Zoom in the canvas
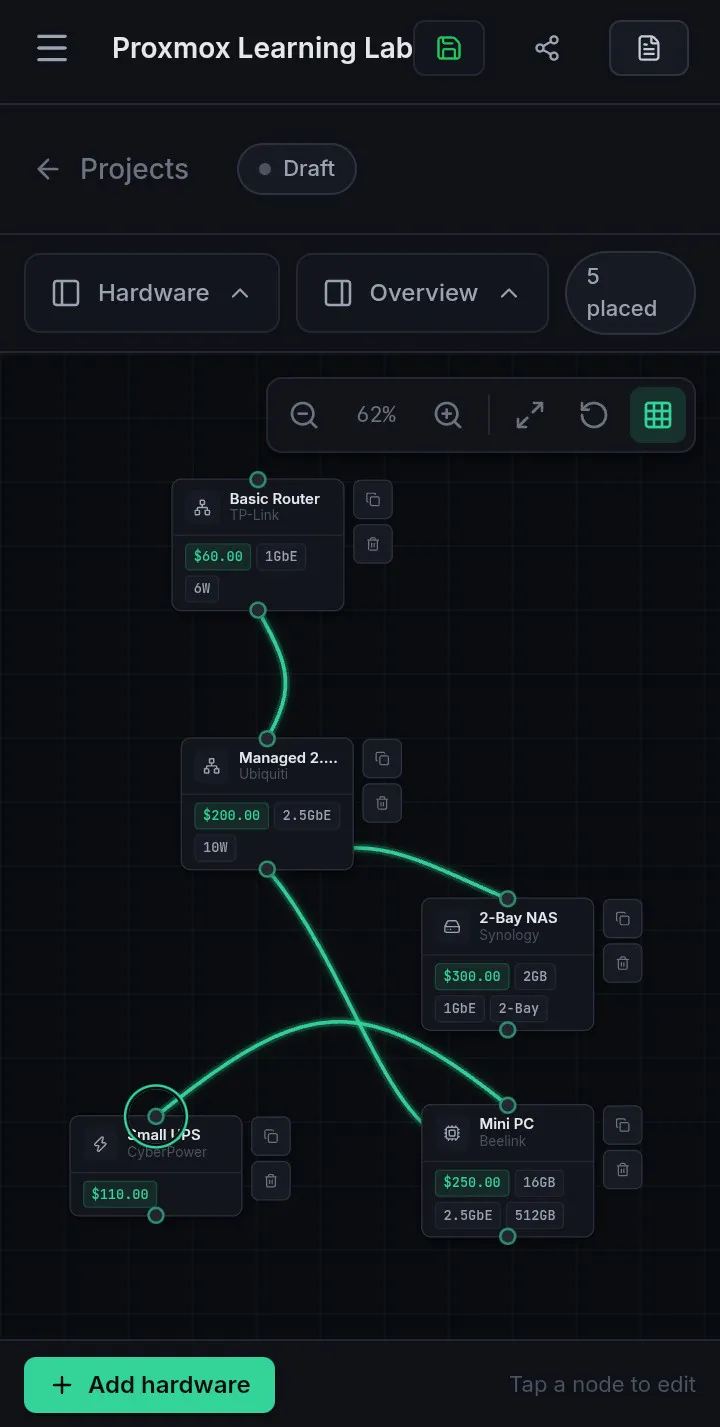Image resolution: width=720 pixels, height=1427 pixels. tap(448, 415)
